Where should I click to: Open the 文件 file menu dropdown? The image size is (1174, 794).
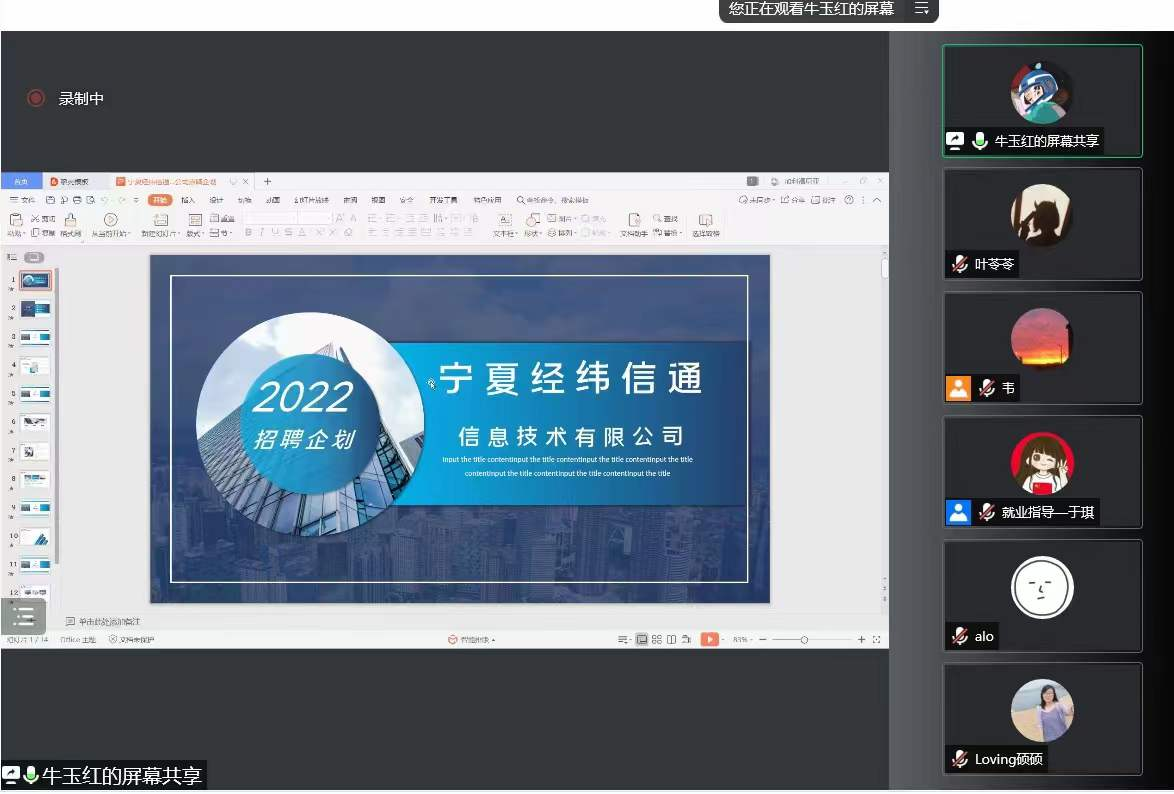tap(25, 200)
